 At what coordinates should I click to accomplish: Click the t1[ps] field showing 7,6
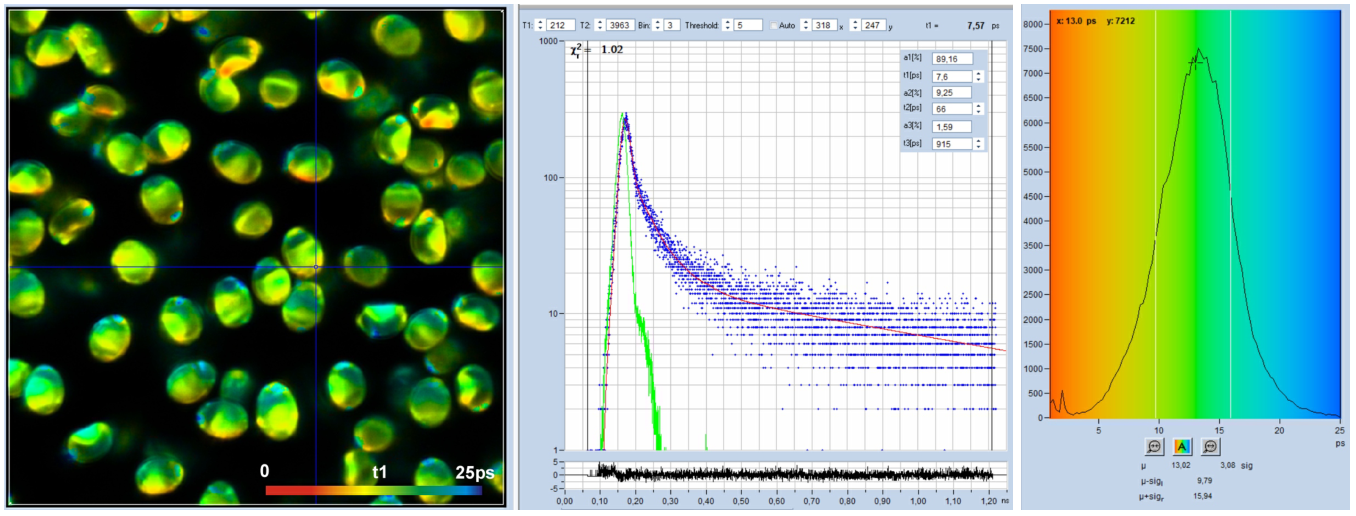tap(952, 76)
